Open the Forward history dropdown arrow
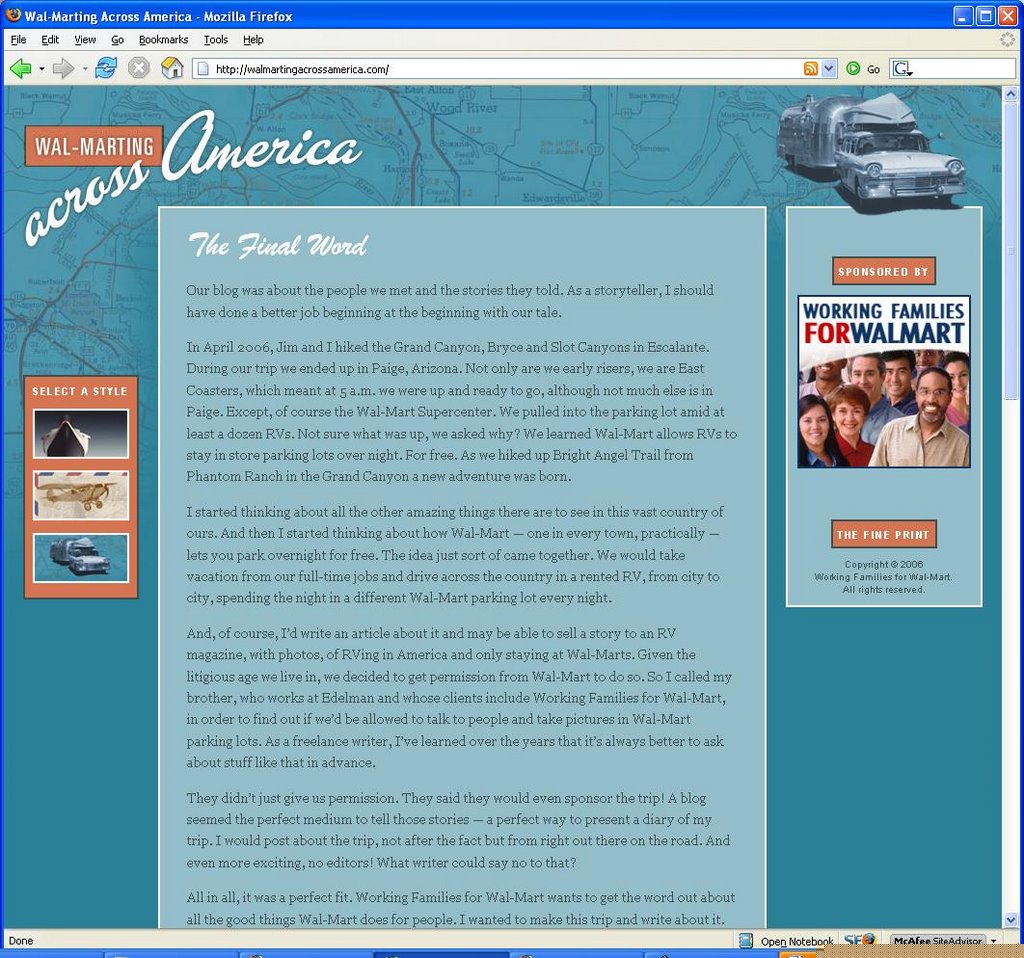This screenshot has width=1024, height=958. pyautogui.click(x=85, y=69)
